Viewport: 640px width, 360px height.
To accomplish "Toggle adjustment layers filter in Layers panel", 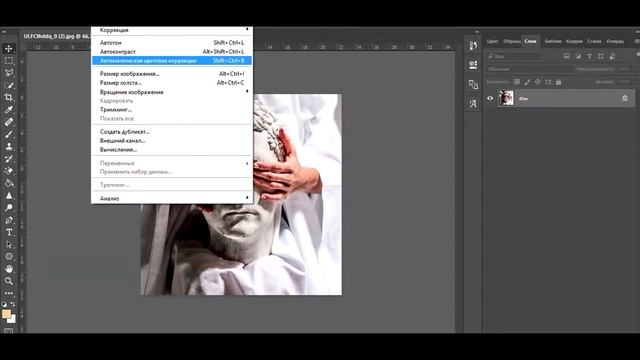I will (x=578, y=56).
